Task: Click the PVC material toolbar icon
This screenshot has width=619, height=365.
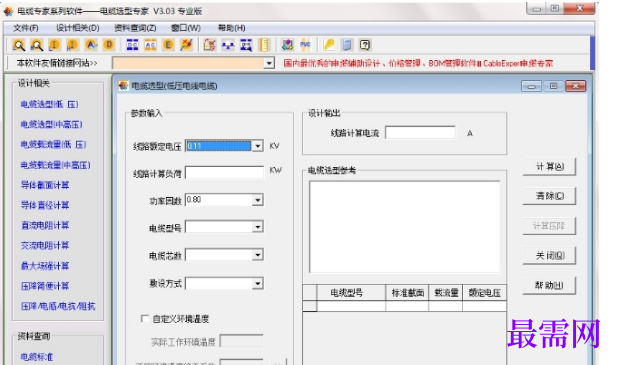Action: click(305, 45)
